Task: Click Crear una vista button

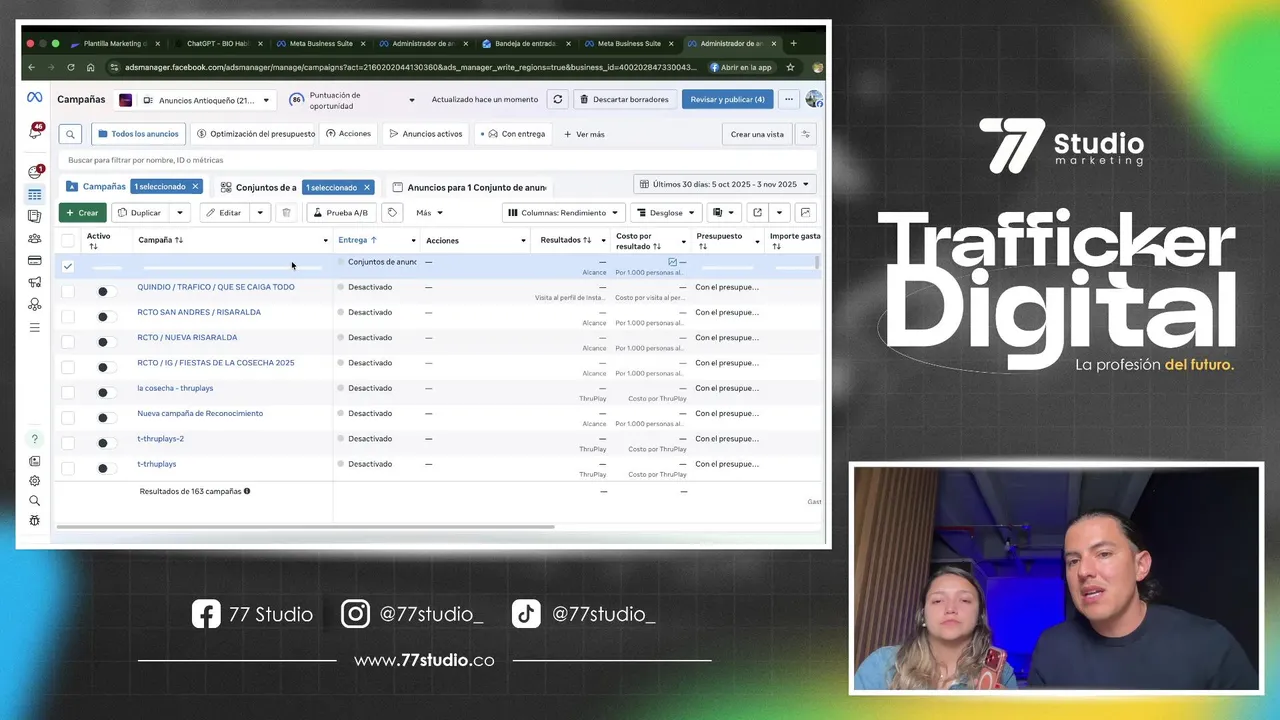Action: [757, 134]
